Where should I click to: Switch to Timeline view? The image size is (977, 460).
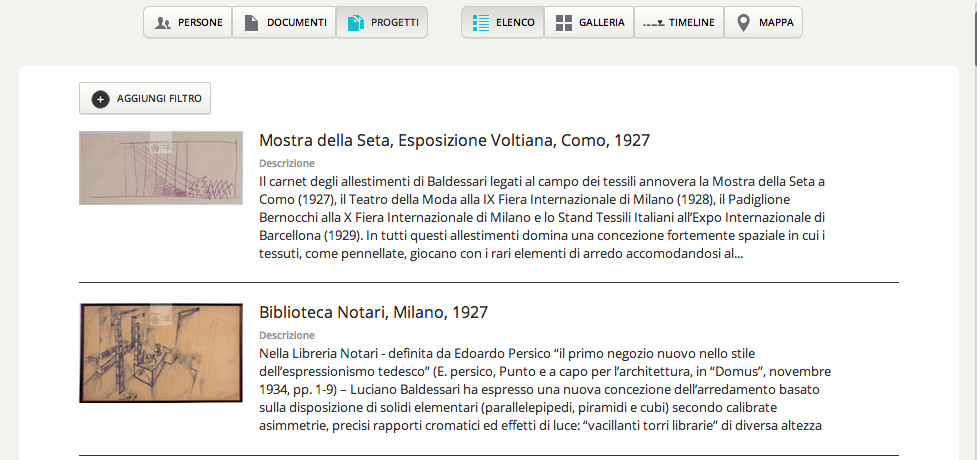coord(691,22)
